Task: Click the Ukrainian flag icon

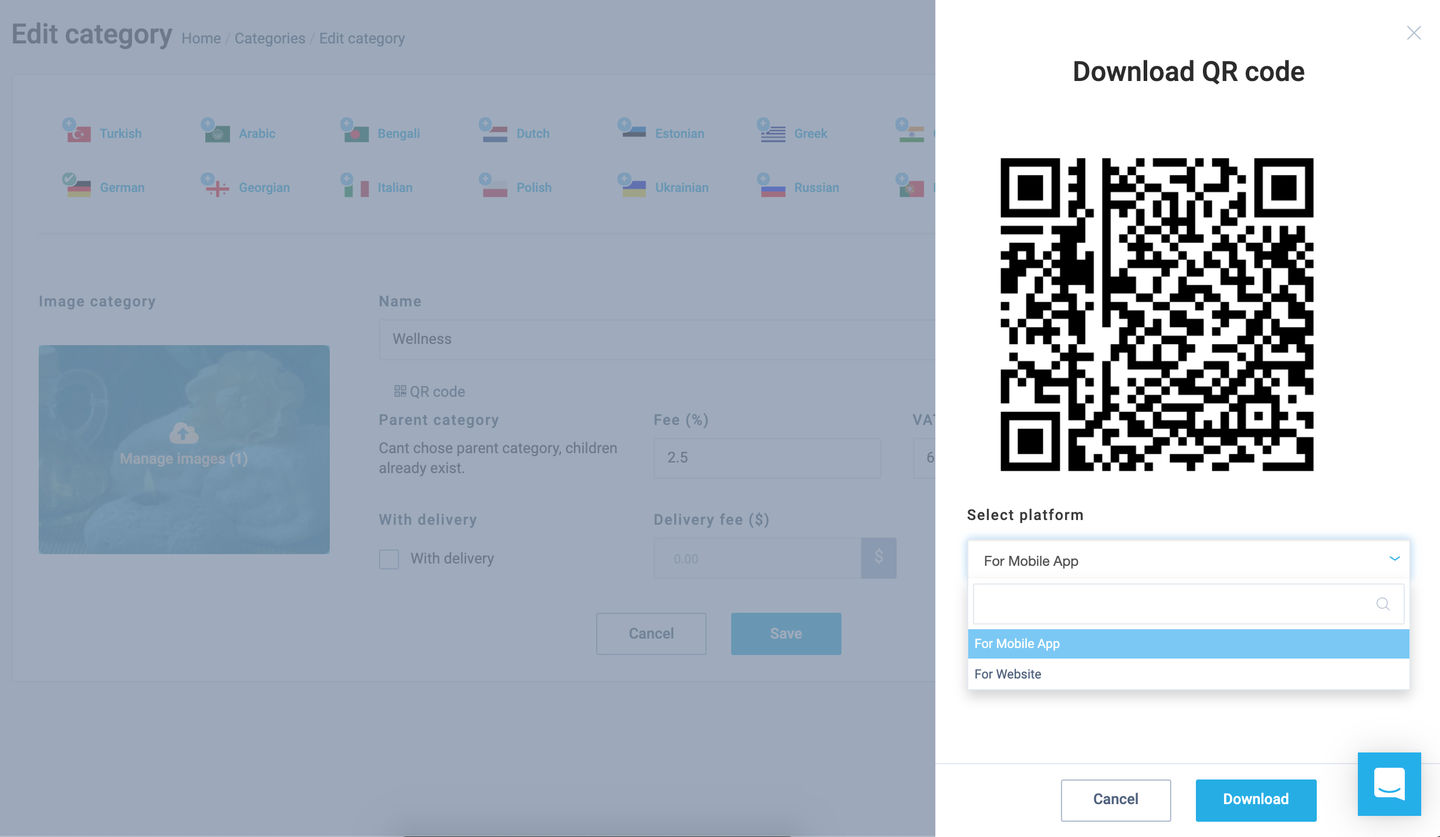Action: point(634,187)
